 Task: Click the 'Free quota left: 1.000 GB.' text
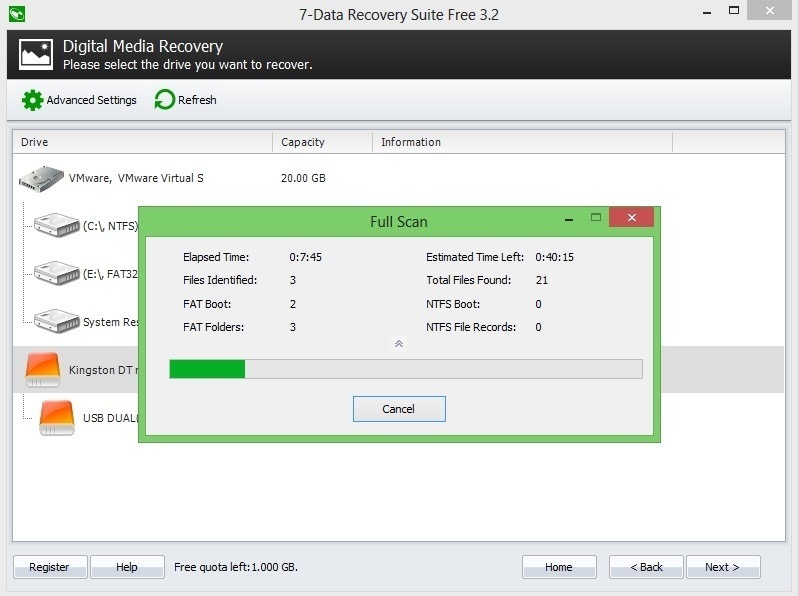236,567
